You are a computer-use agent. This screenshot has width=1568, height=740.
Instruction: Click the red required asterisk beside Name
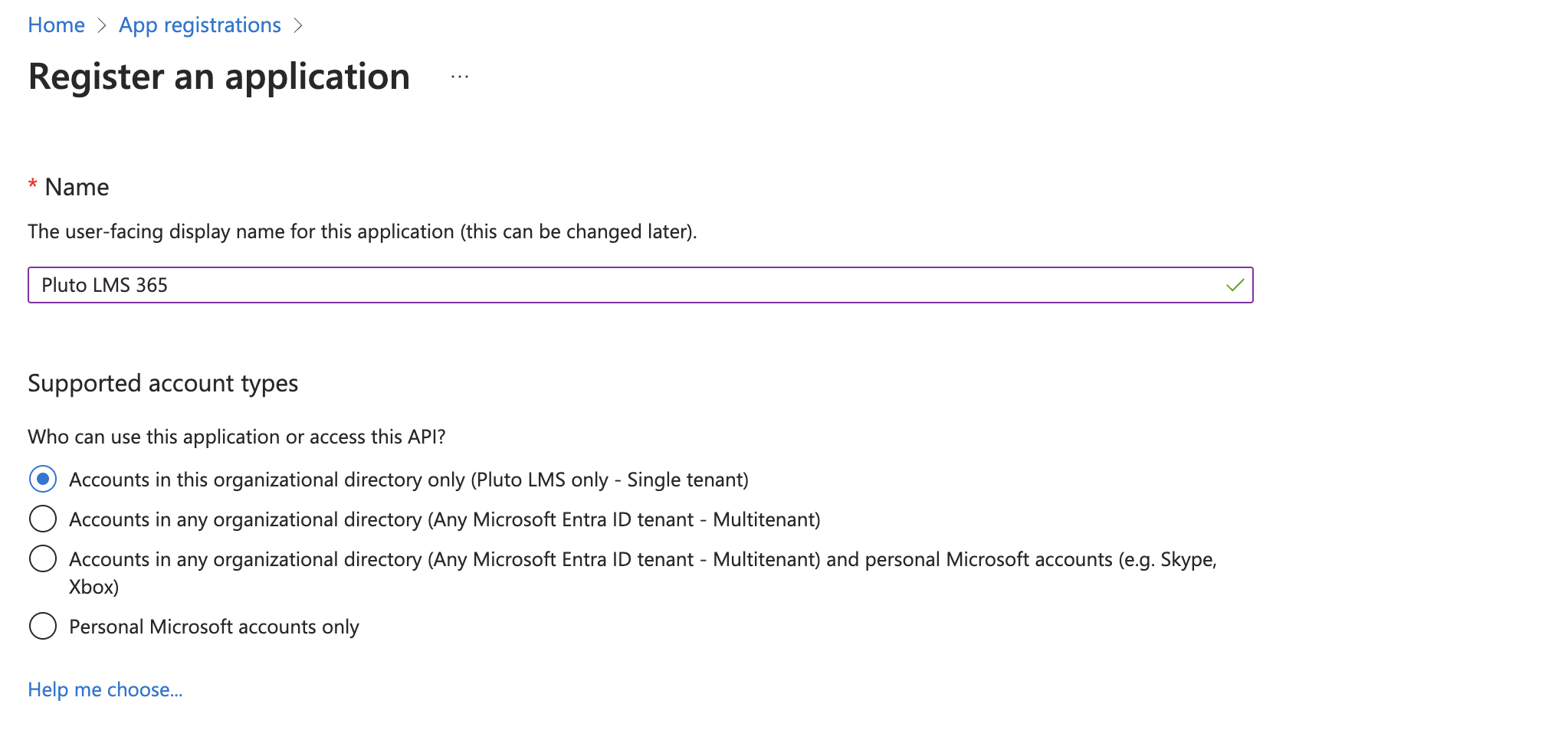33,184
